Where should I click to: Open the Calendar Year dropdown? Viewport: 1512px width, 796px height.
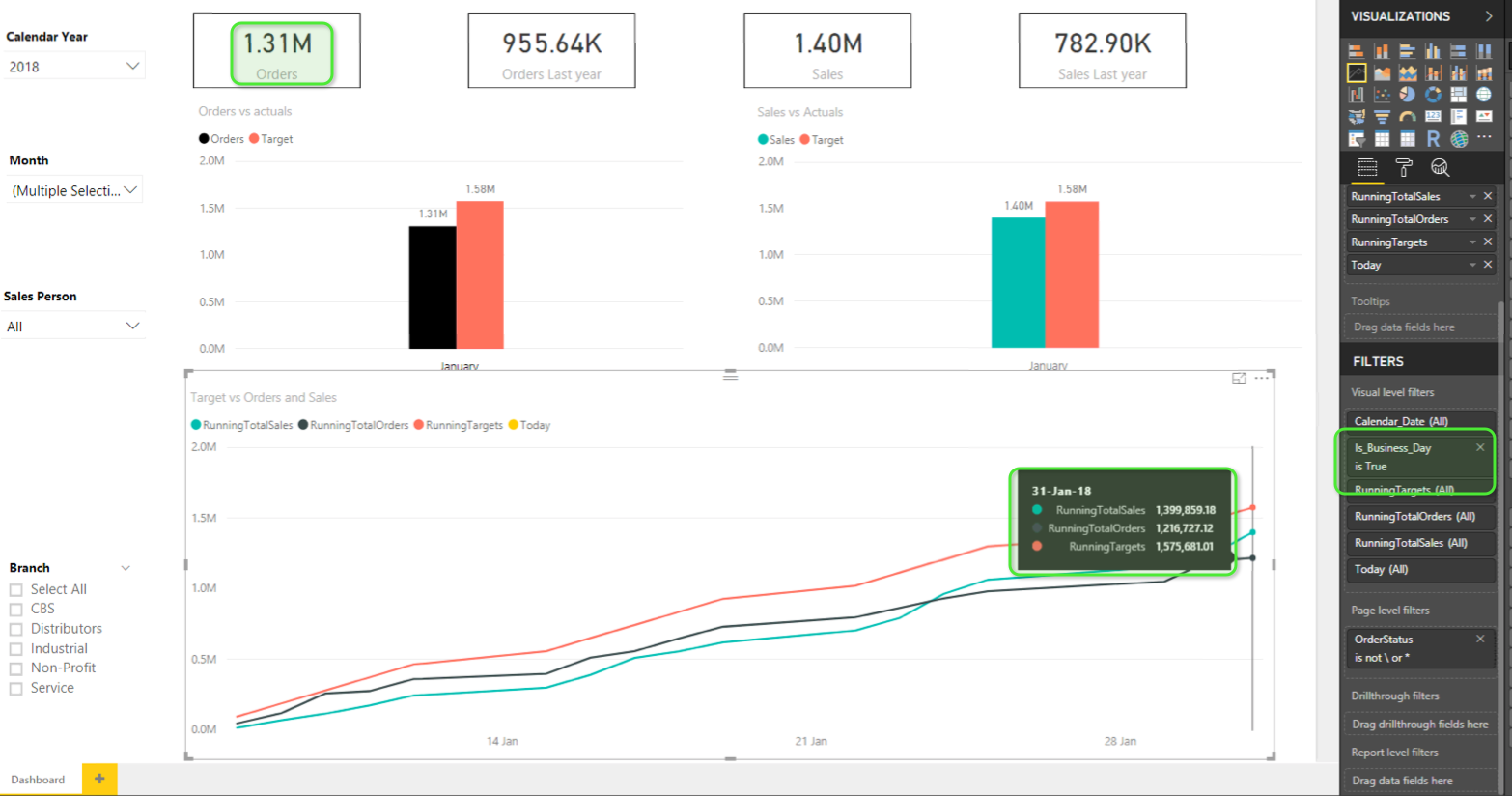pyautogui.click(x=132, y=67)
